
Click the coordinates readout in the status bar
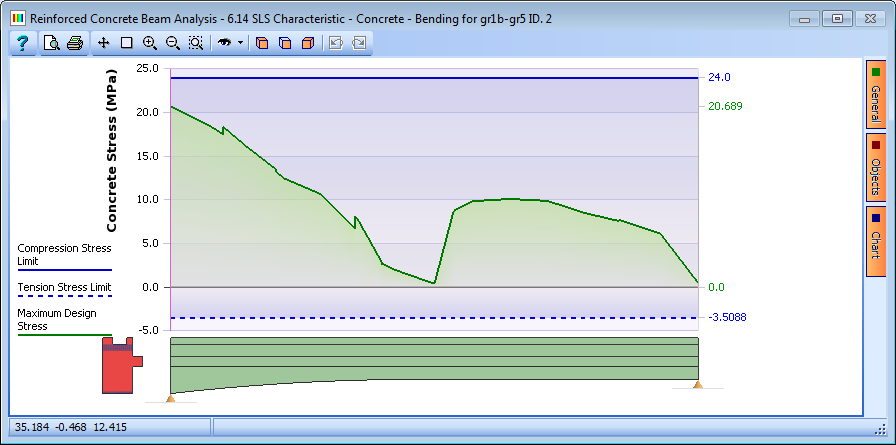71,427
